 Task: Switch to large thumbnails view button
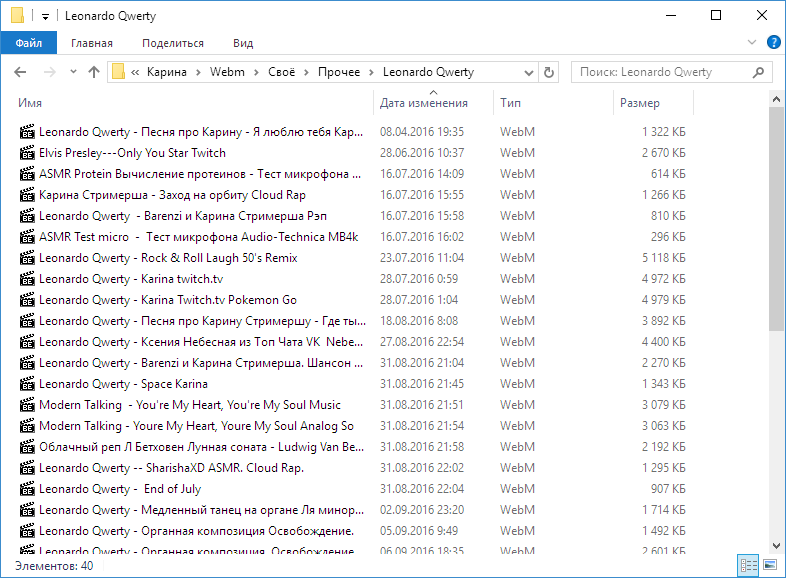click(770, 565)
